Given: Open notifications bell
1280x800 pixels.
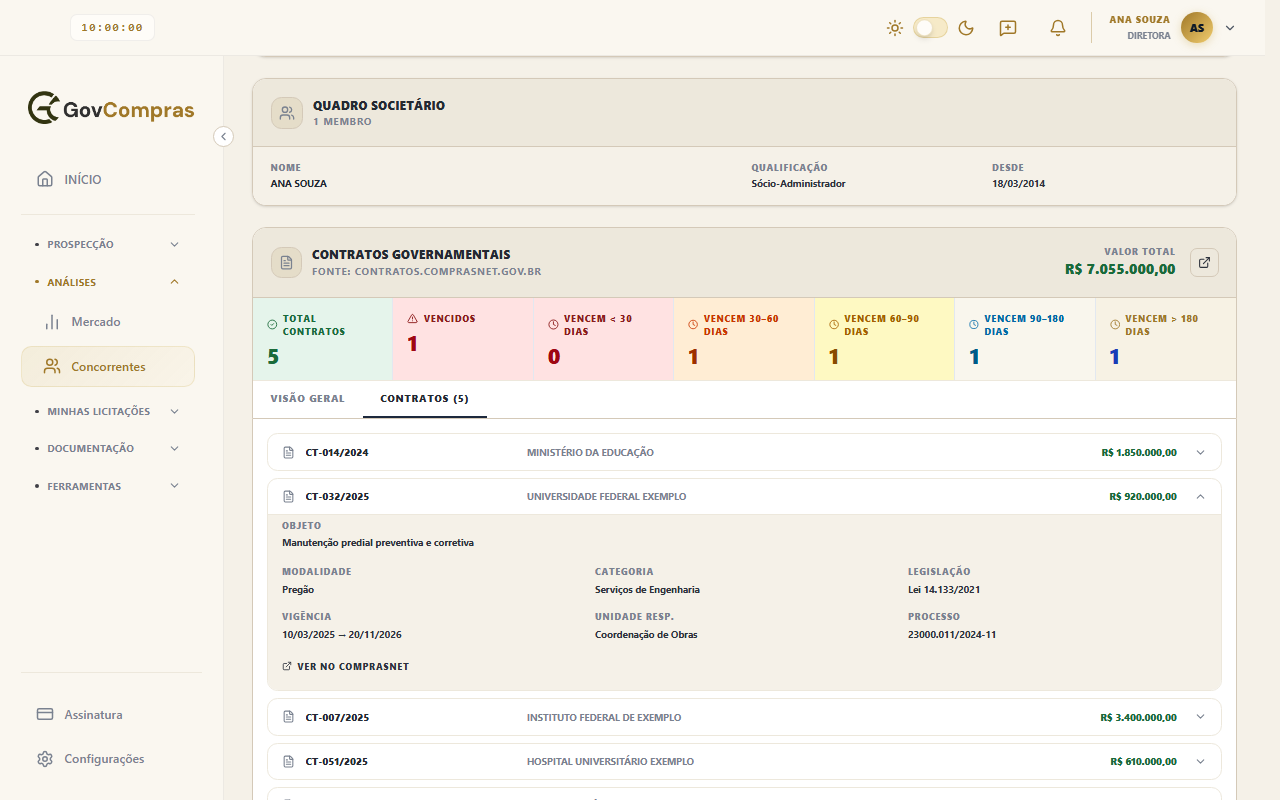Looking at the screenshot, I should [1058, 28].
